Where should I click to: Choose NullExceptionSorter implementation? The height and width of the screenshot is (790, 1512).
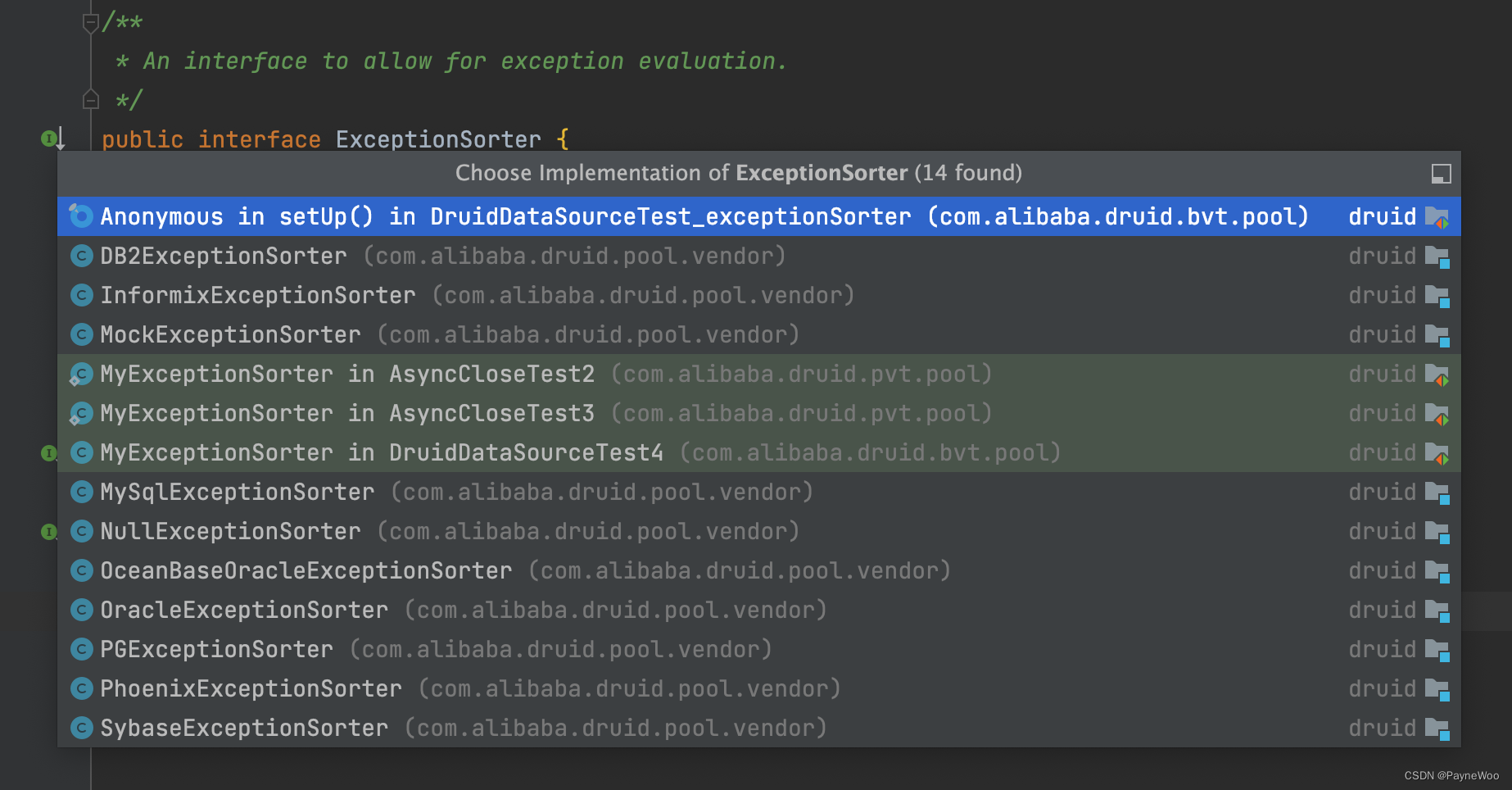[x=758, y=531]
